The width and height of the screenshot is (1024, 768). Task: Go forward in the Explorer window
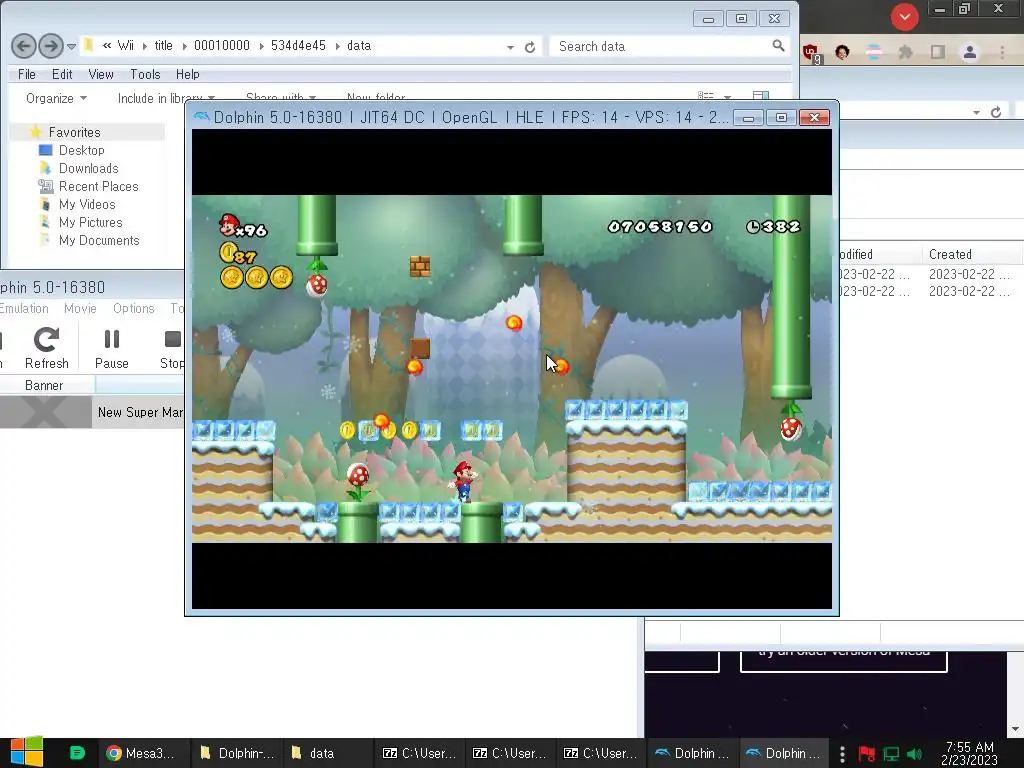(x=50, y=46)
